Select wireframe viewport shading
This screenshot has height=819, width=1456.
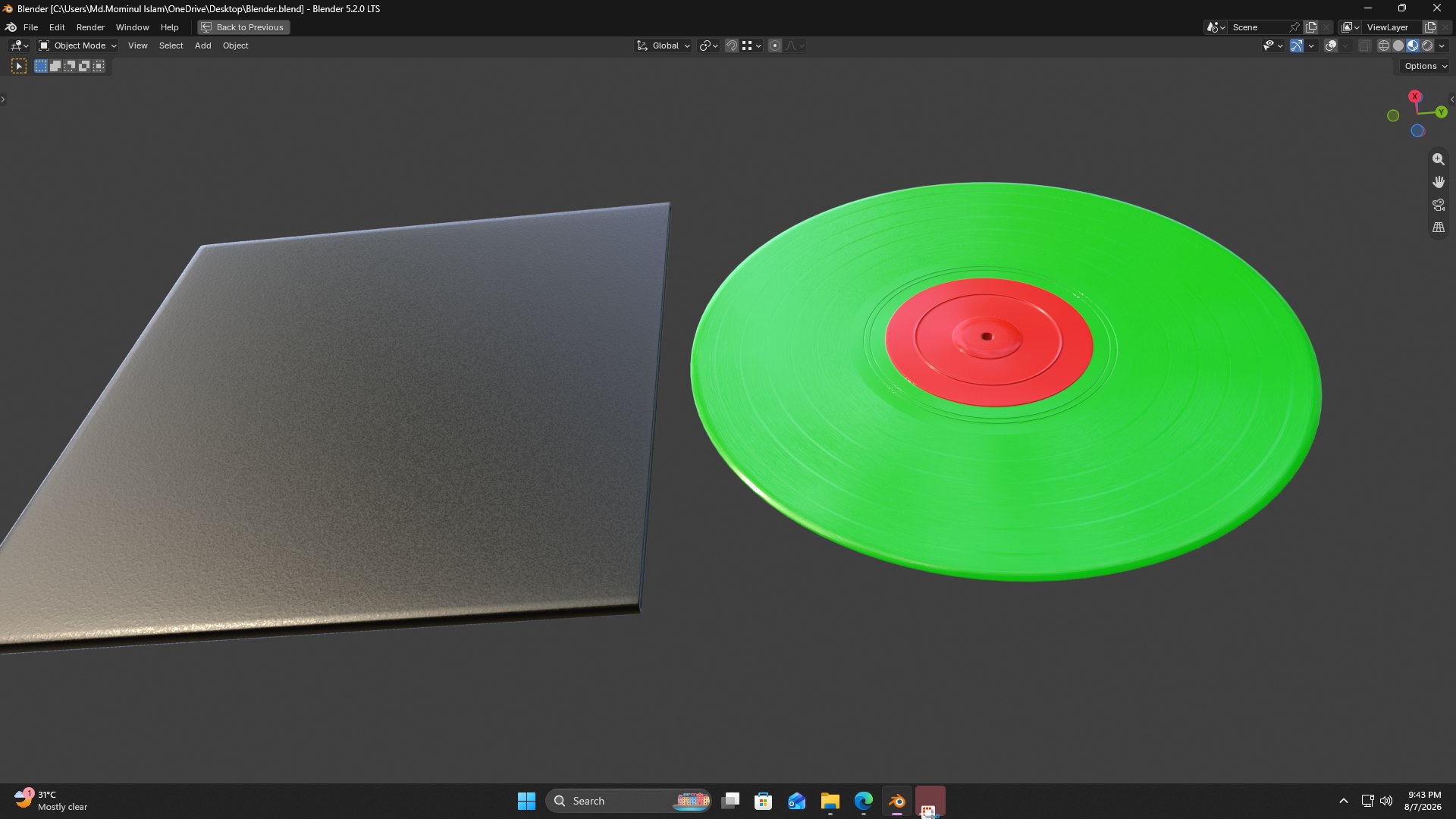(x=1383, y=46)
